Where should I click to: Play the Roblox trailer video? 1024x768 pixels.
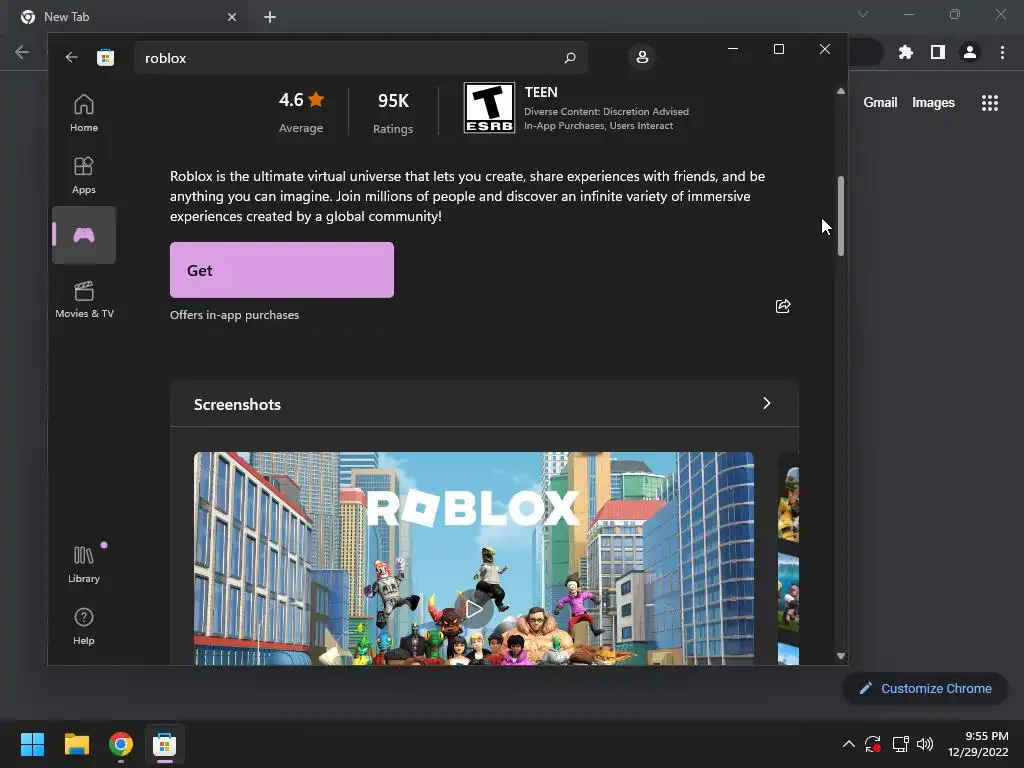point(473,609)
